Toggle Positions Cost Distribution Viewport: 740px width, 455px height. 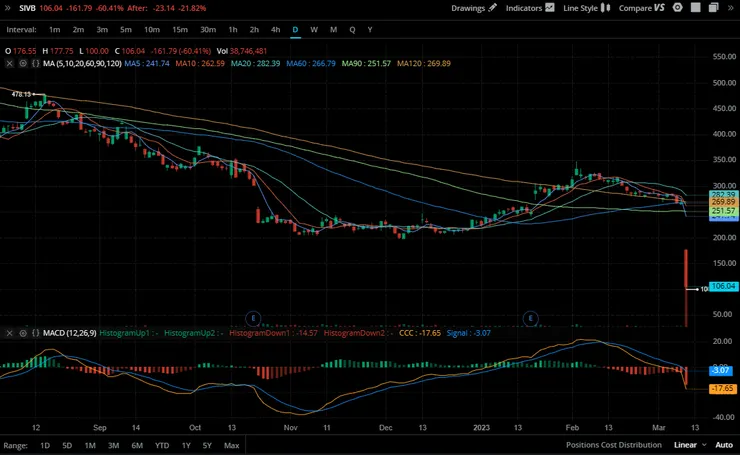coord(615,445)
